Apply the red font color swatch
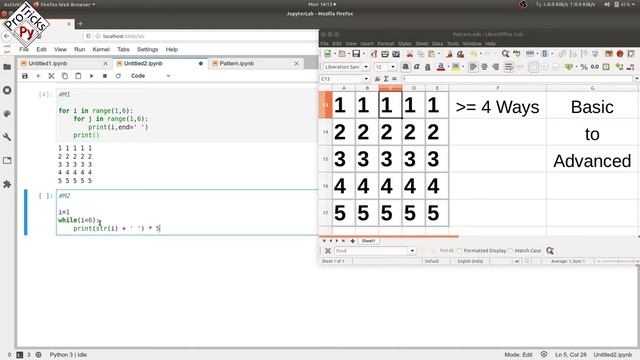Viewport: 640px width, 360px height. (441, 67)
